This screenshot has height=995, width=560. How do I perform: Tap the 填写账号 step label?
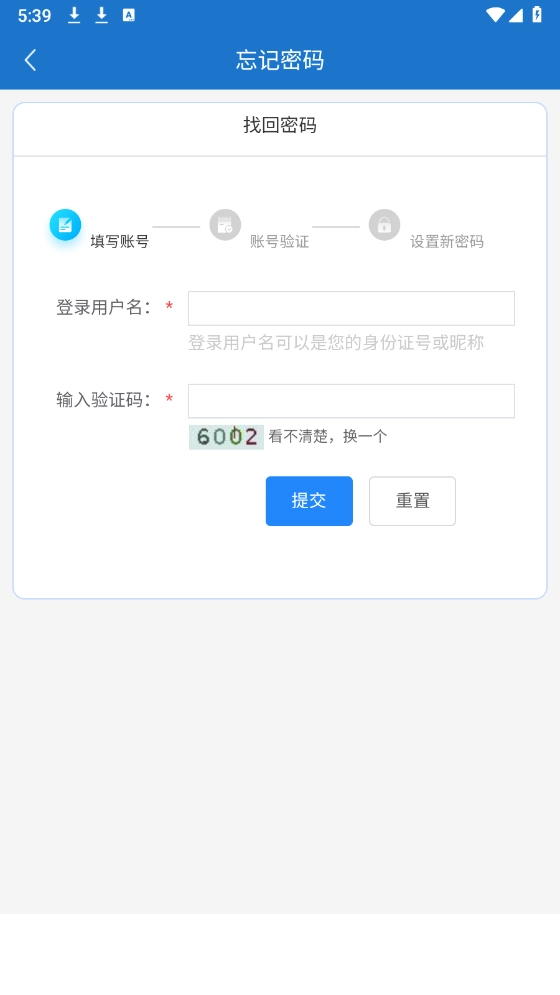click(119, 242)
